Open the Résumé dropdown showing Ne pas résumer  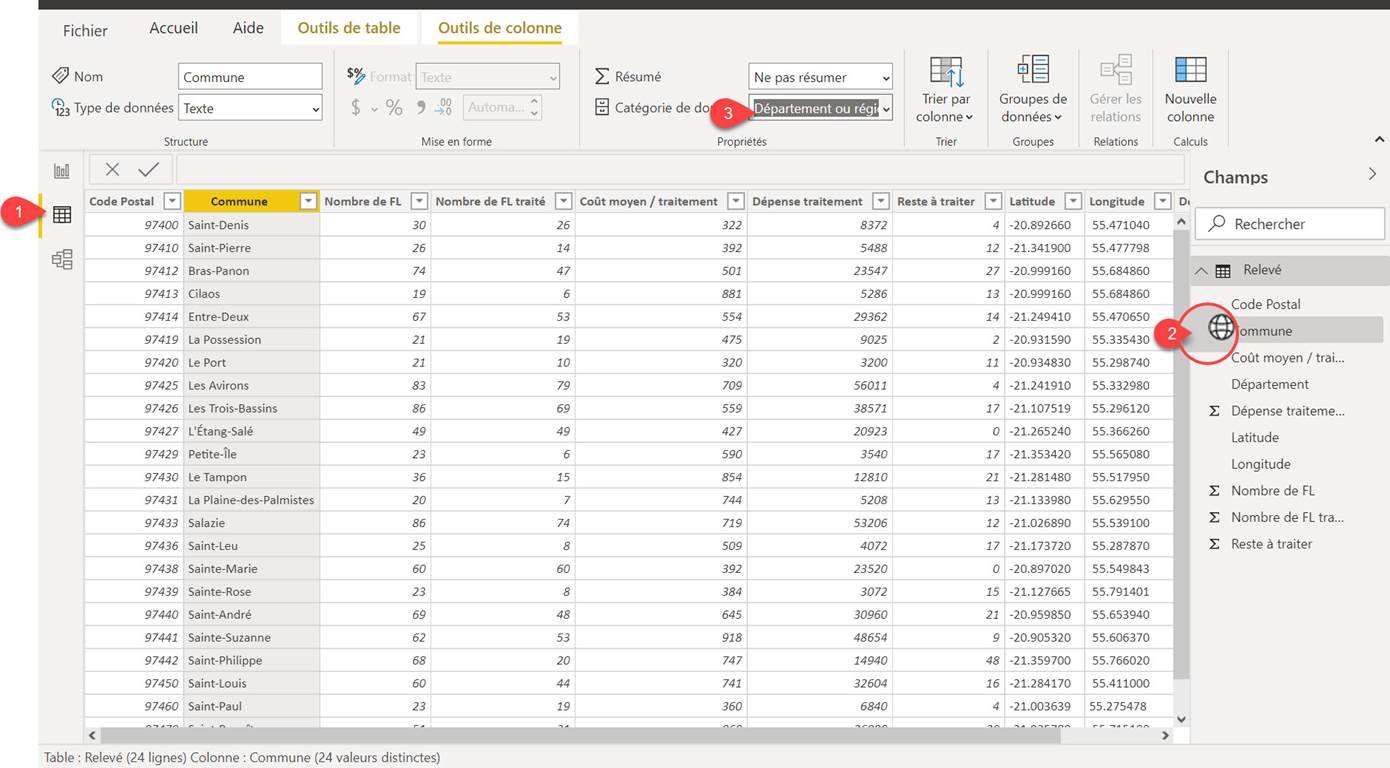pos(820,77)
